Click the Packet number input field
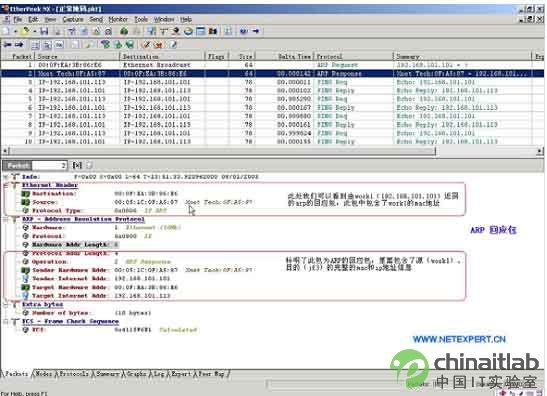 48,165
